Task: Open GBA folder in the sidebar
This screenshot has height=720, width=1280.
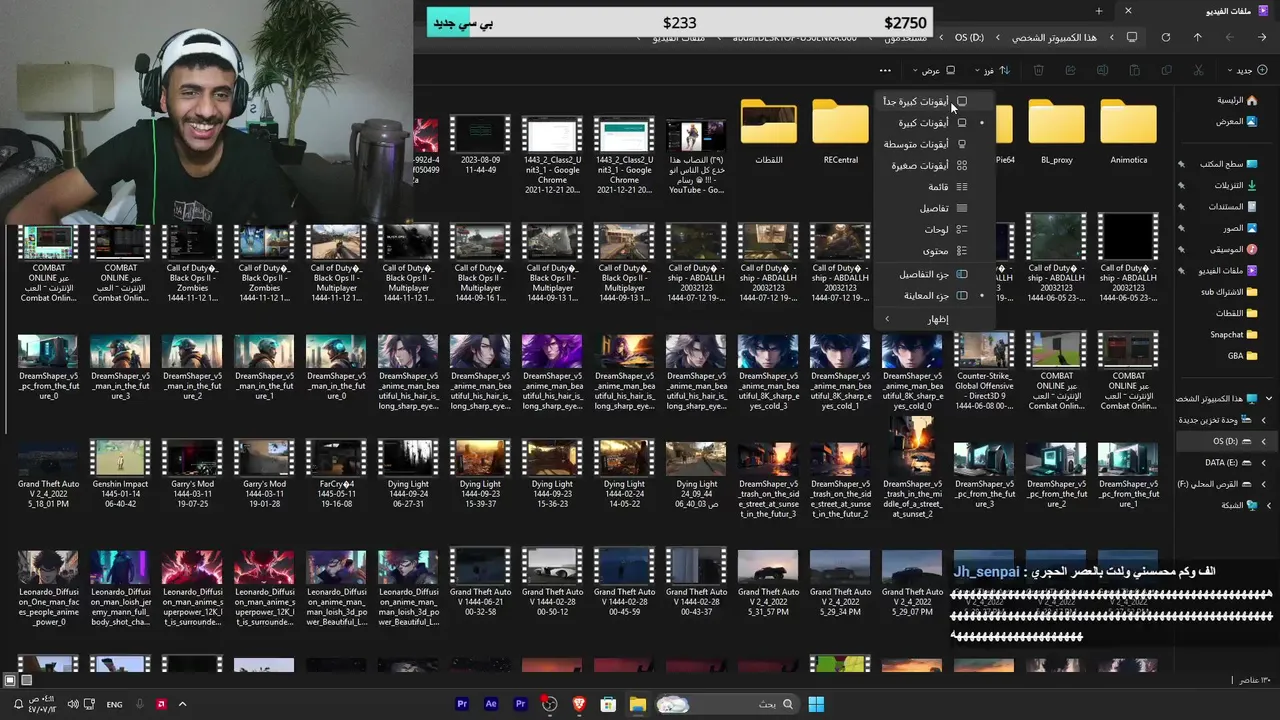Action: 1243,355
